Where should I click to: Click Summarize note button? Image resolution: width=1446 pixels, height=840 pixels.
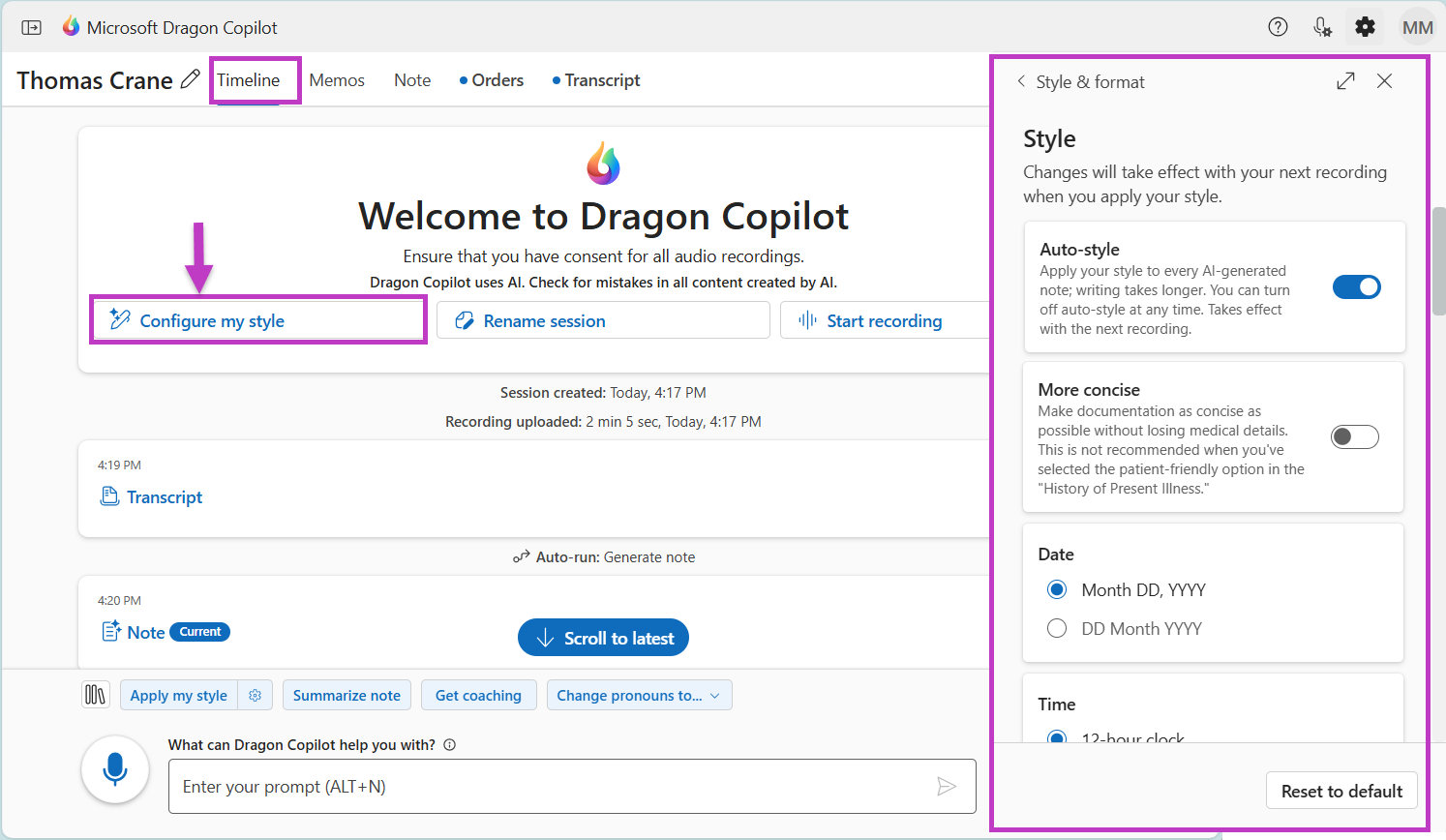346,695
